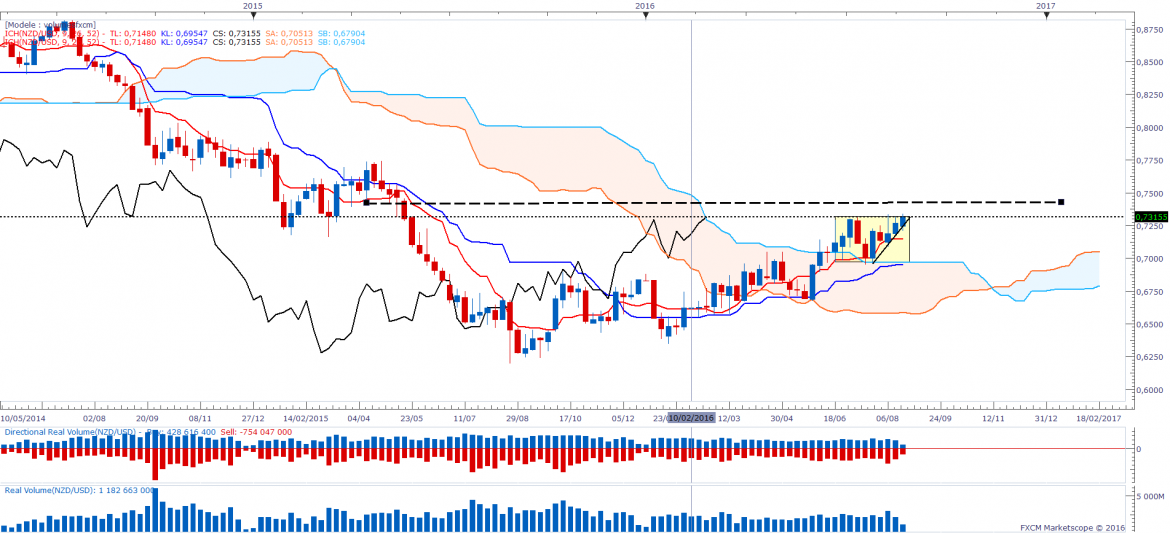Click the 0,8000 price axis label

click(1150, 128)
